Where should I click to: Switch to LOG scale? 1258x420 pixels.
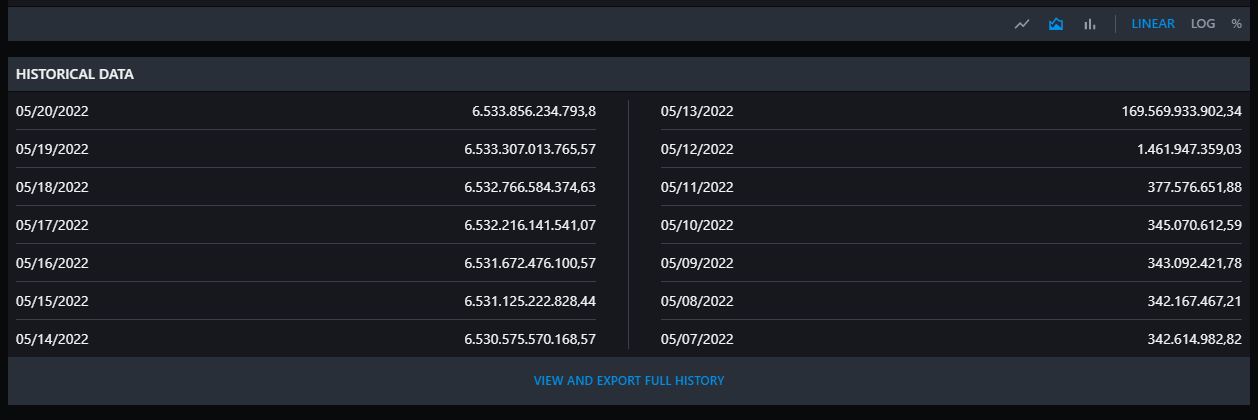(1203, 24)
